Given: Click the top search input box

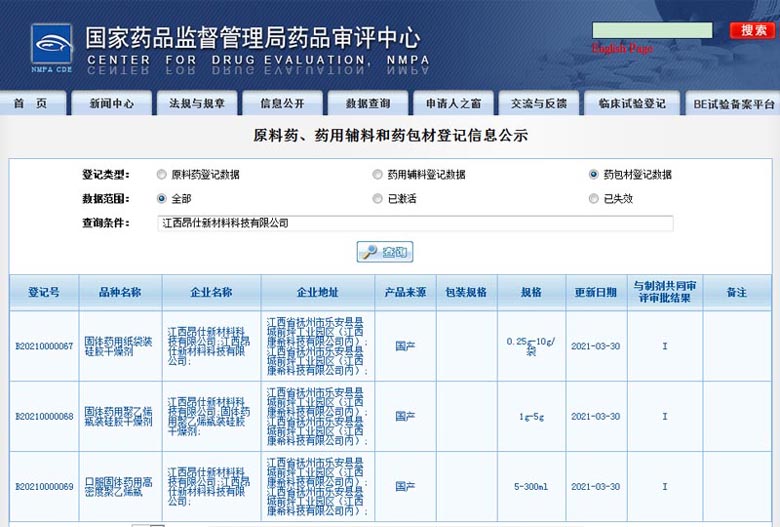Looking at the screenshot, I should pyautogui.click(x=652, y=31).
